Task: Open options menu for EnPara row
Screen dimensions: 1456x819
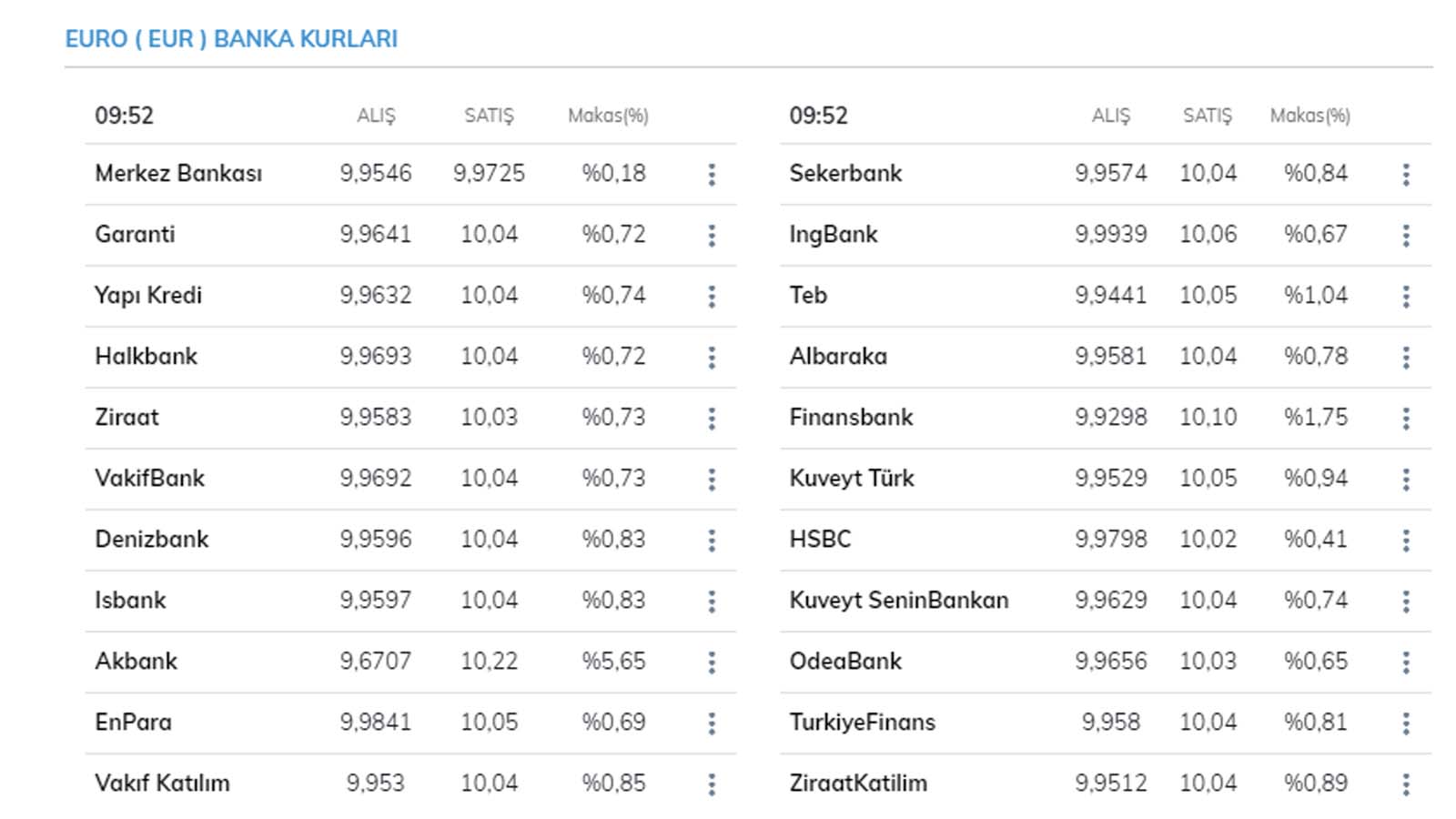Action: coord(712,723)
